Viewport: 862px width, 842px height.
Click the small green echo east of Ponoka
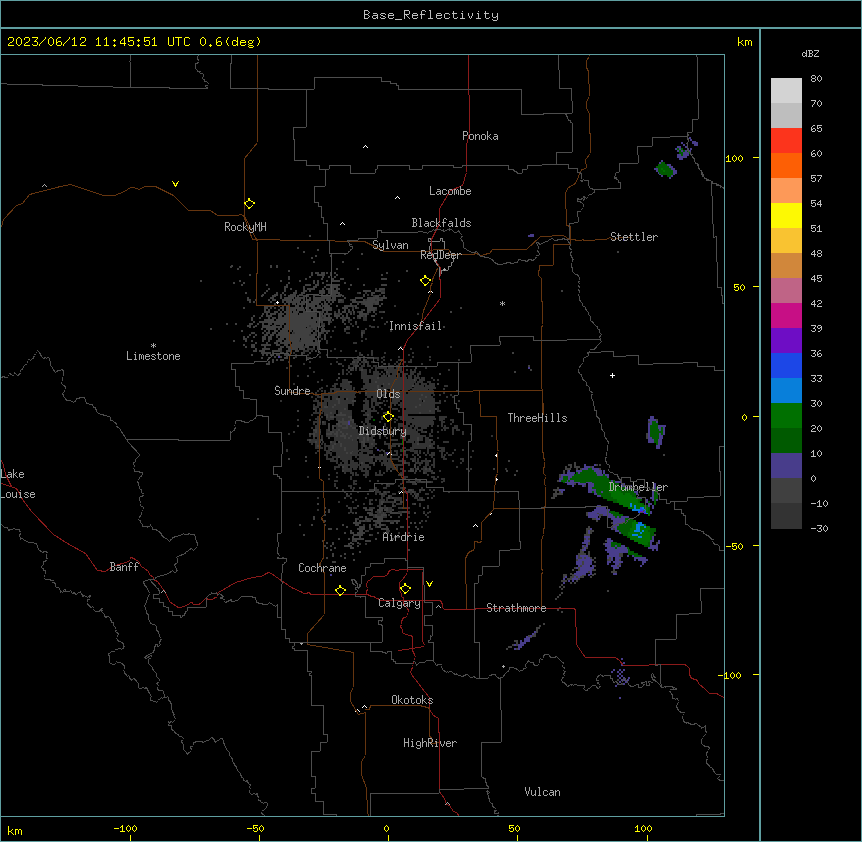(x=666, y=169)
